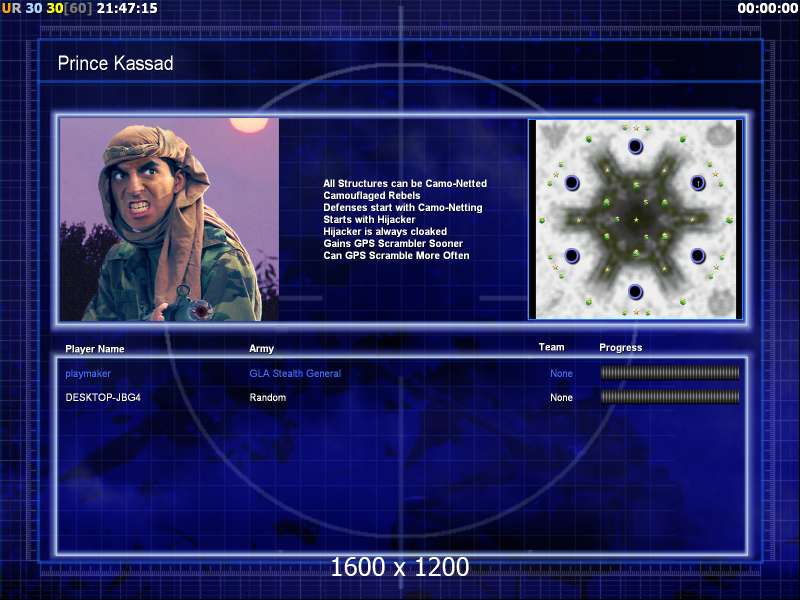800x600 pixels.
Task: Click the Random army entry
Action: pyautogui.click(x=267, y=397)
